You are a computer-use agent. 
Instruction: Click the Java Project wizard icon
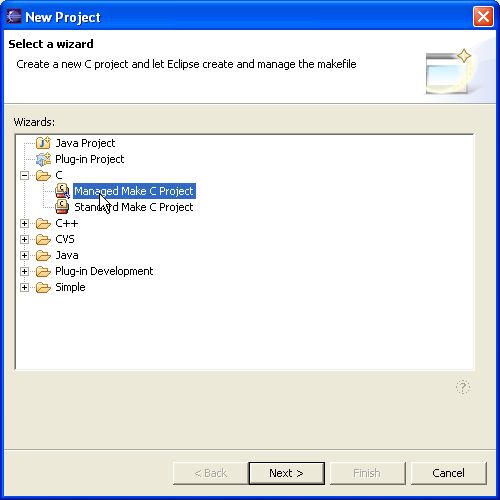tap(43, 143)
